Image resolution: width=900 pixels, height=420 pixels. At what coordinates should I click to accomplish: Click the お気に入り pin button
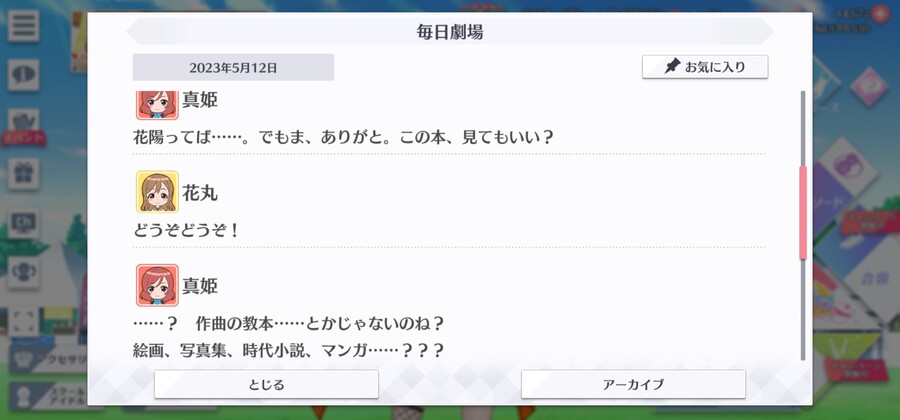705,67
